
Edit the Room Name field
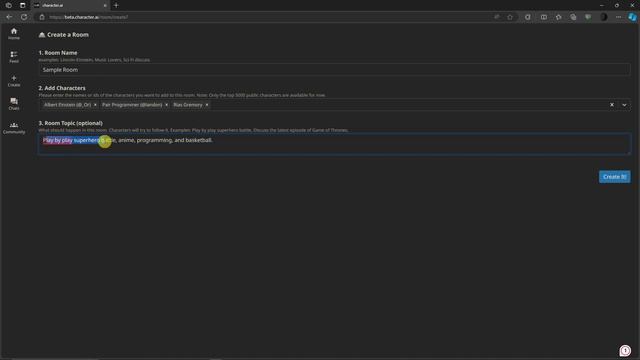[334, 70]
